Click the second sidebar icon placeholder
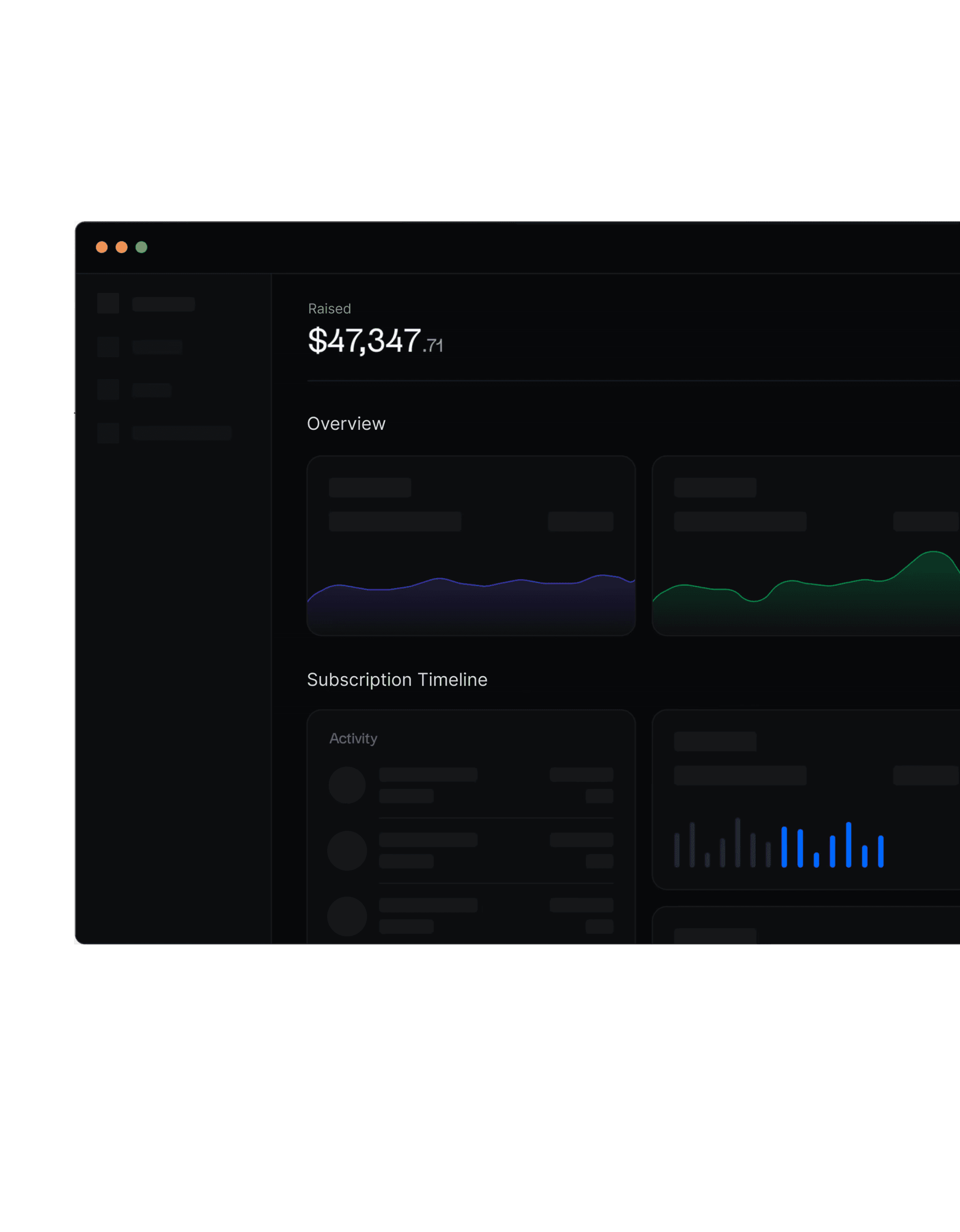Screen dimensions: 960x1232 pyautogui.click(x=108, y=347)
